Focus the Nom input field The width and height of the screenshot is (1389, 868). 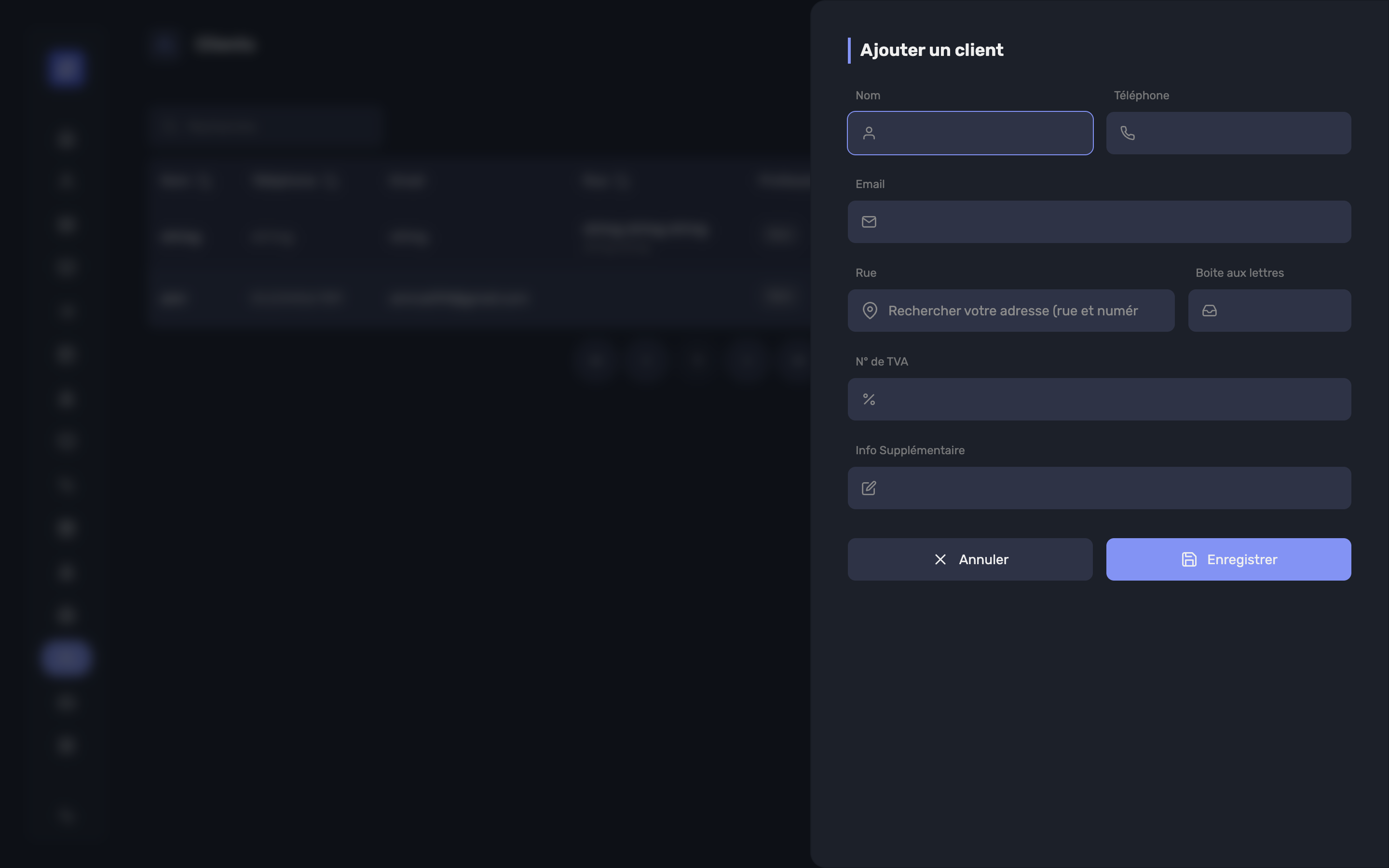(970, 133)
